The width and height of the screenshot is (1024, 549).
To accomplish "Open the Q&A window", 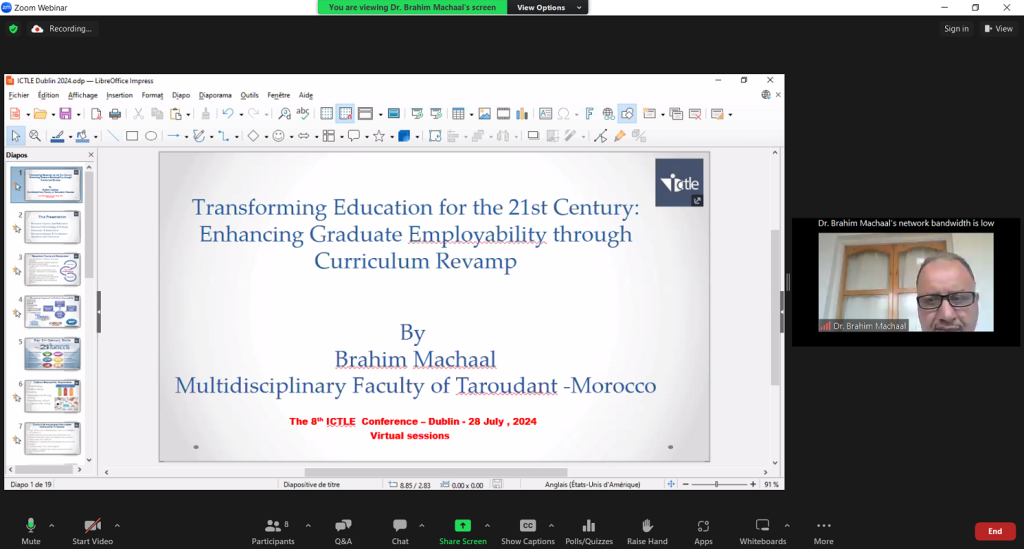I will tap(343, 530).
